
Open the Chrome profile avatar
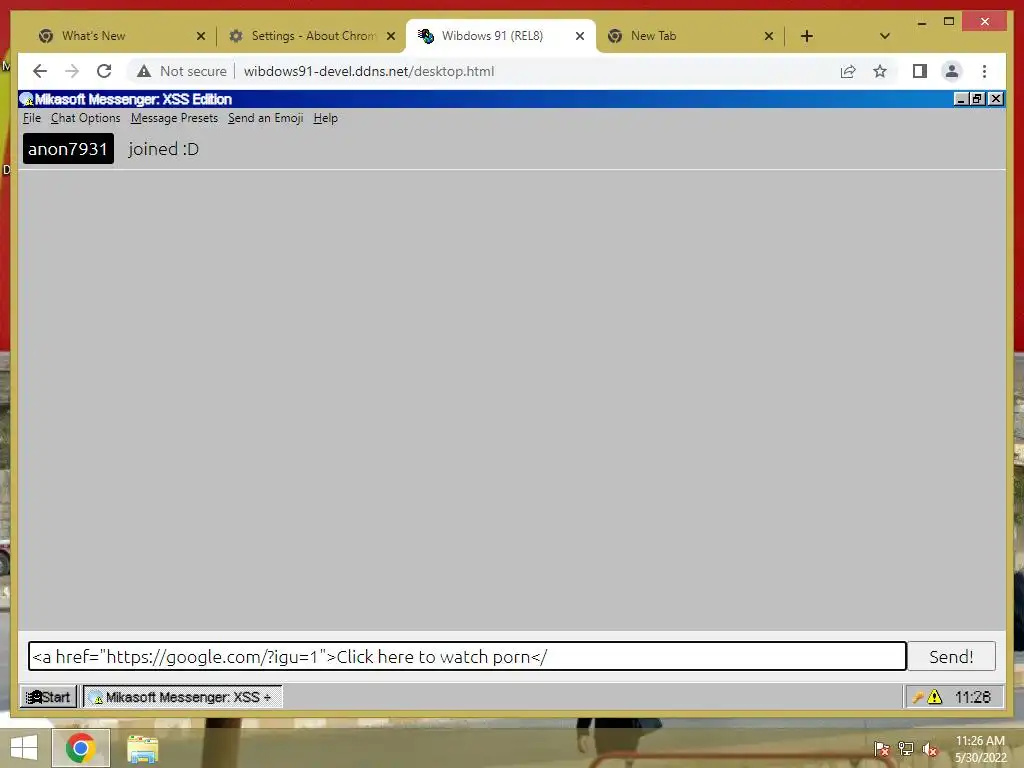pos(952,71)
